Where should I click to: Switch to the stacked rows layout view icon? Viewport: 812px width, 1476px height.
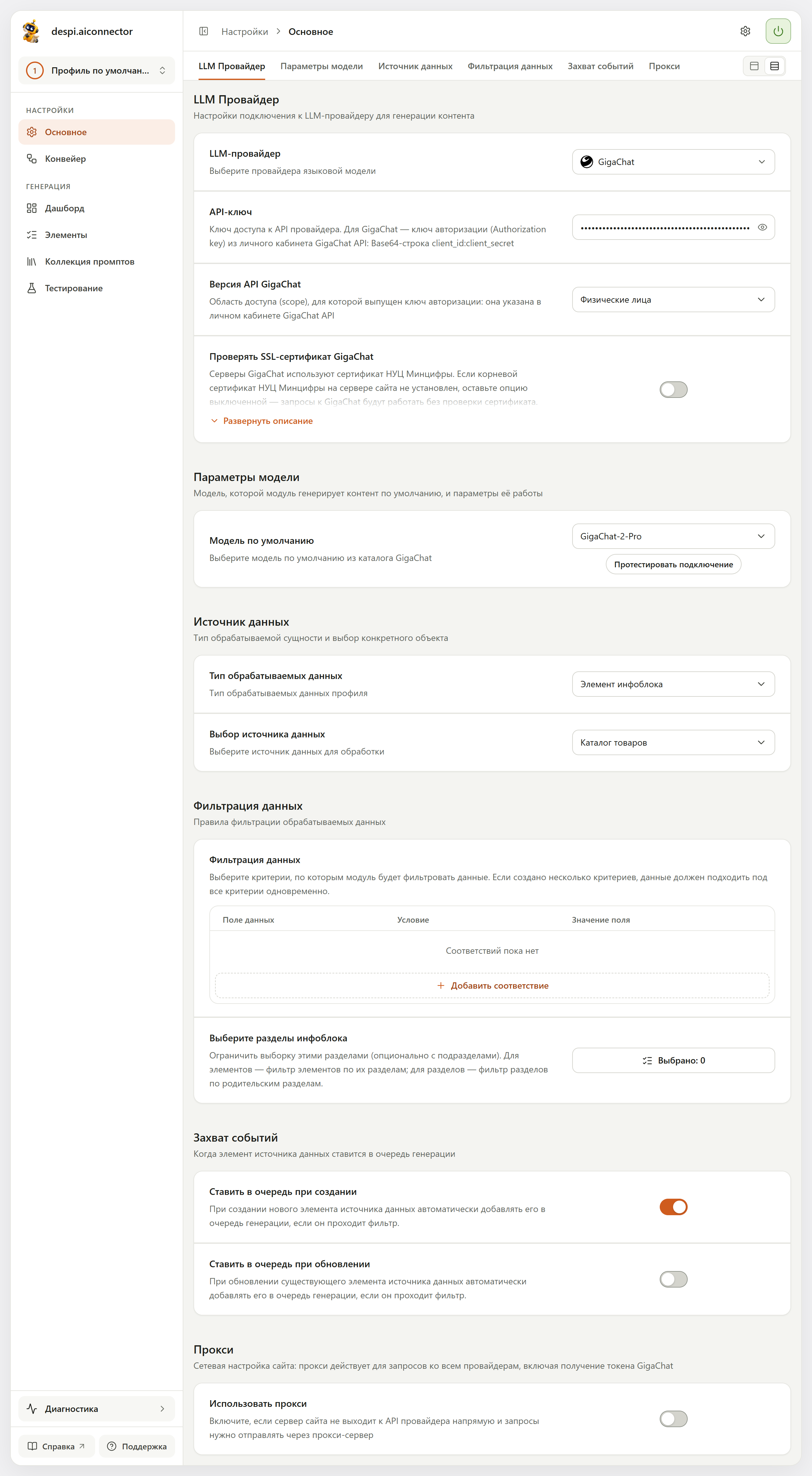coord(774,66)
